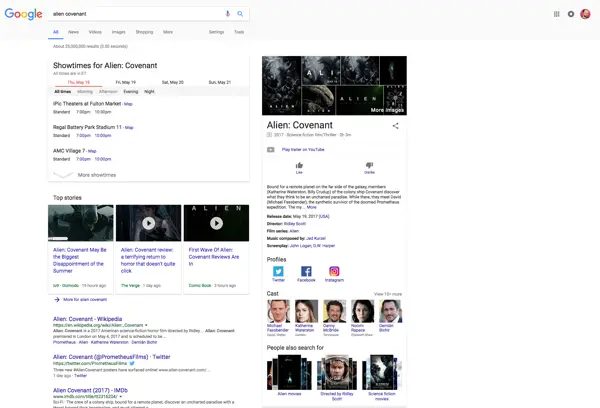
Task: Click the YouTube trailer video icon
Action: [x=271, y=150]
